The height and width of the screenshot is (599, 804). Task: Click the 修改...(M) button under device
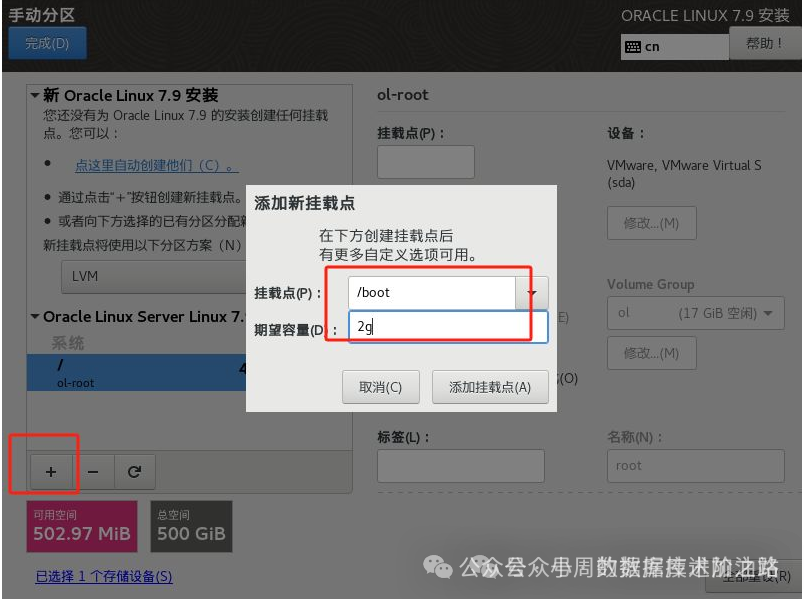point(652,223)
